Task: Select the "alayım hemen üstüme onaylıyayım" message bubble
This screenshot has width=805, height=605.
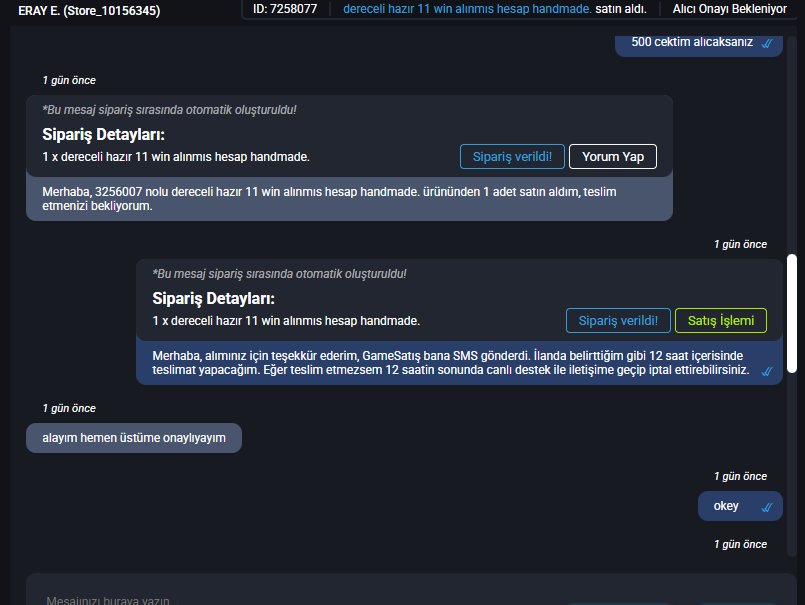Action: click(x=134, y=438)
